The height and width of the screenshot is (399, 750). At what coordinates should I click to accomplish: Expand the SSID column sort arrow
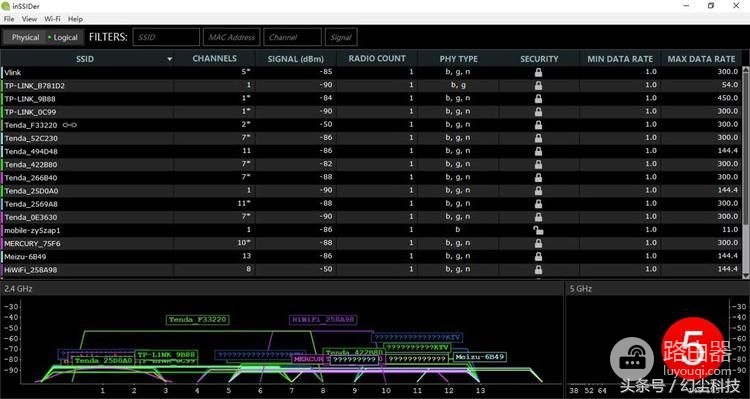[x=169, y=59]
